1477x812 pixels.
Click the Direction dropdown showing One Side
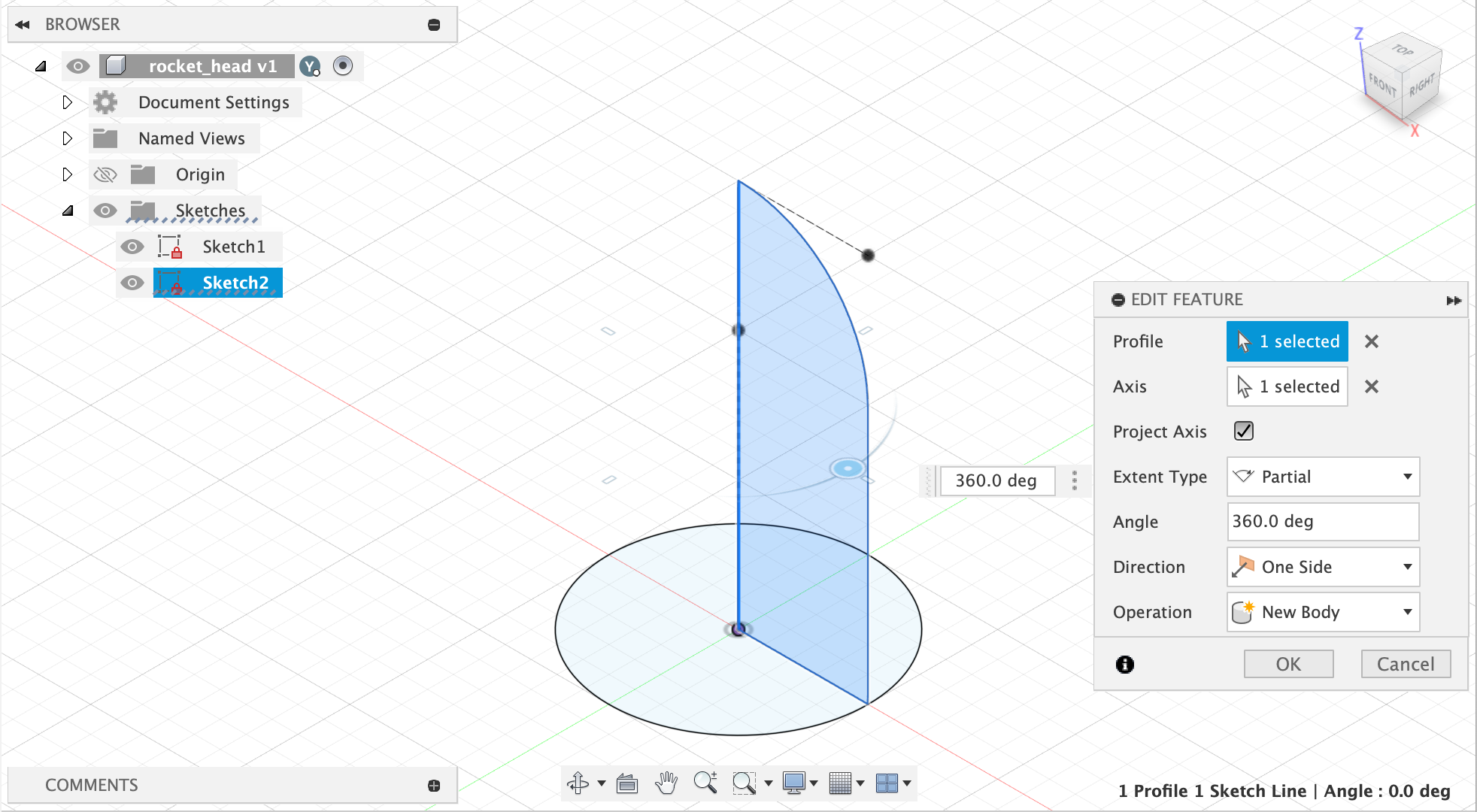1322,567
